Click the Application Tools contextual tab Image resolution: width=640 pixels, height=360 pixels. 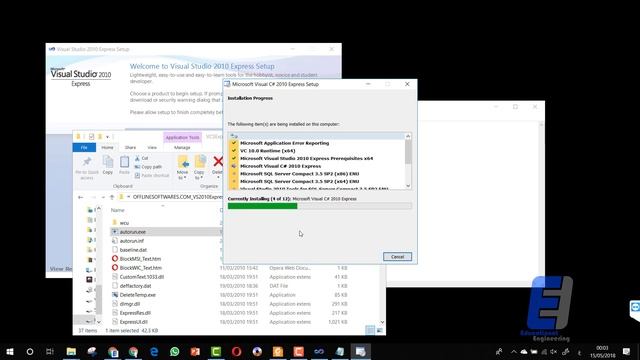tap(182, 138)
